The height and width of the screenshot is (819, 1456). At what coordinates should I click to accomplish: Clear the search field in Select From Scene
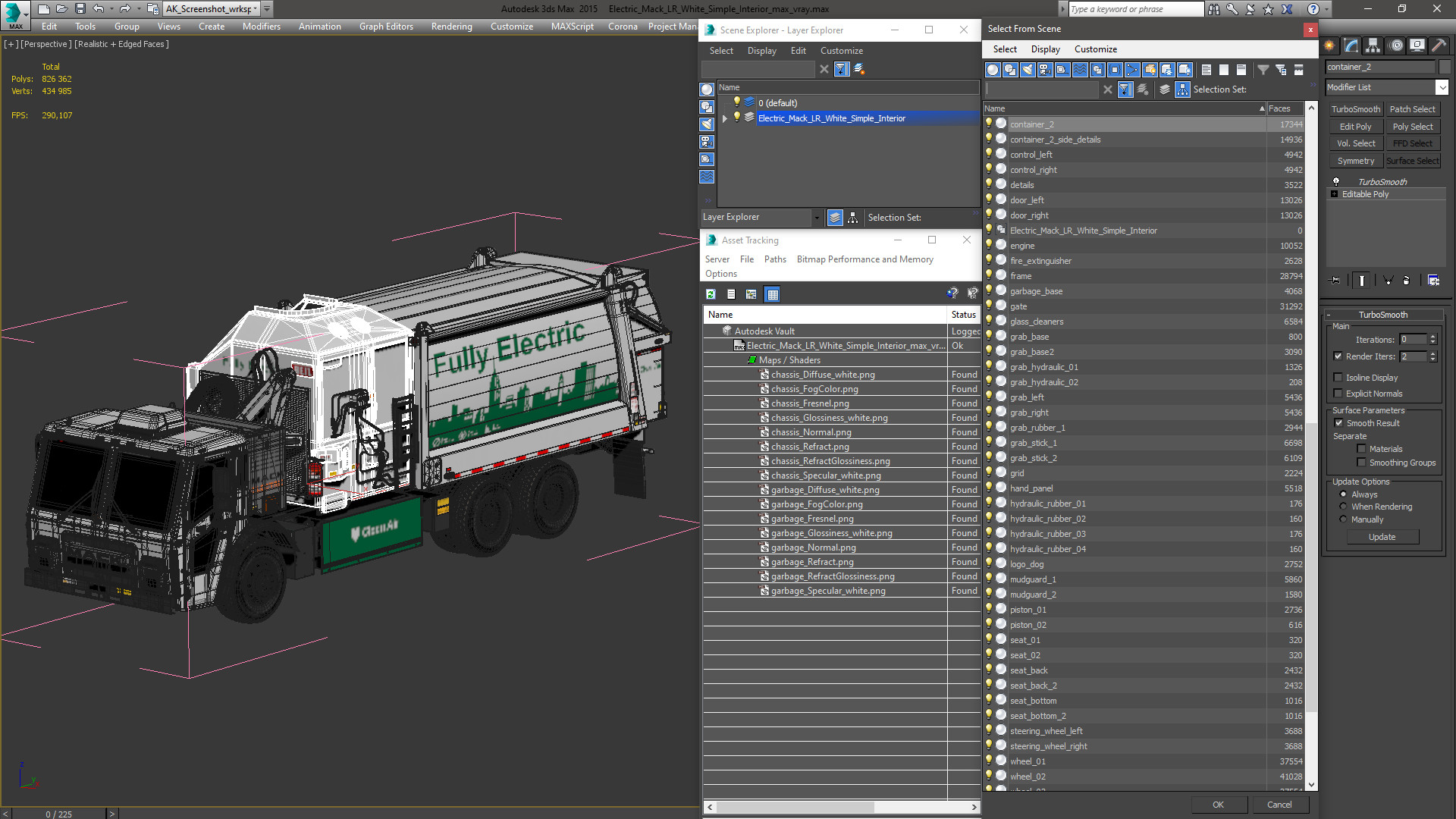[x=1108, y=89]
